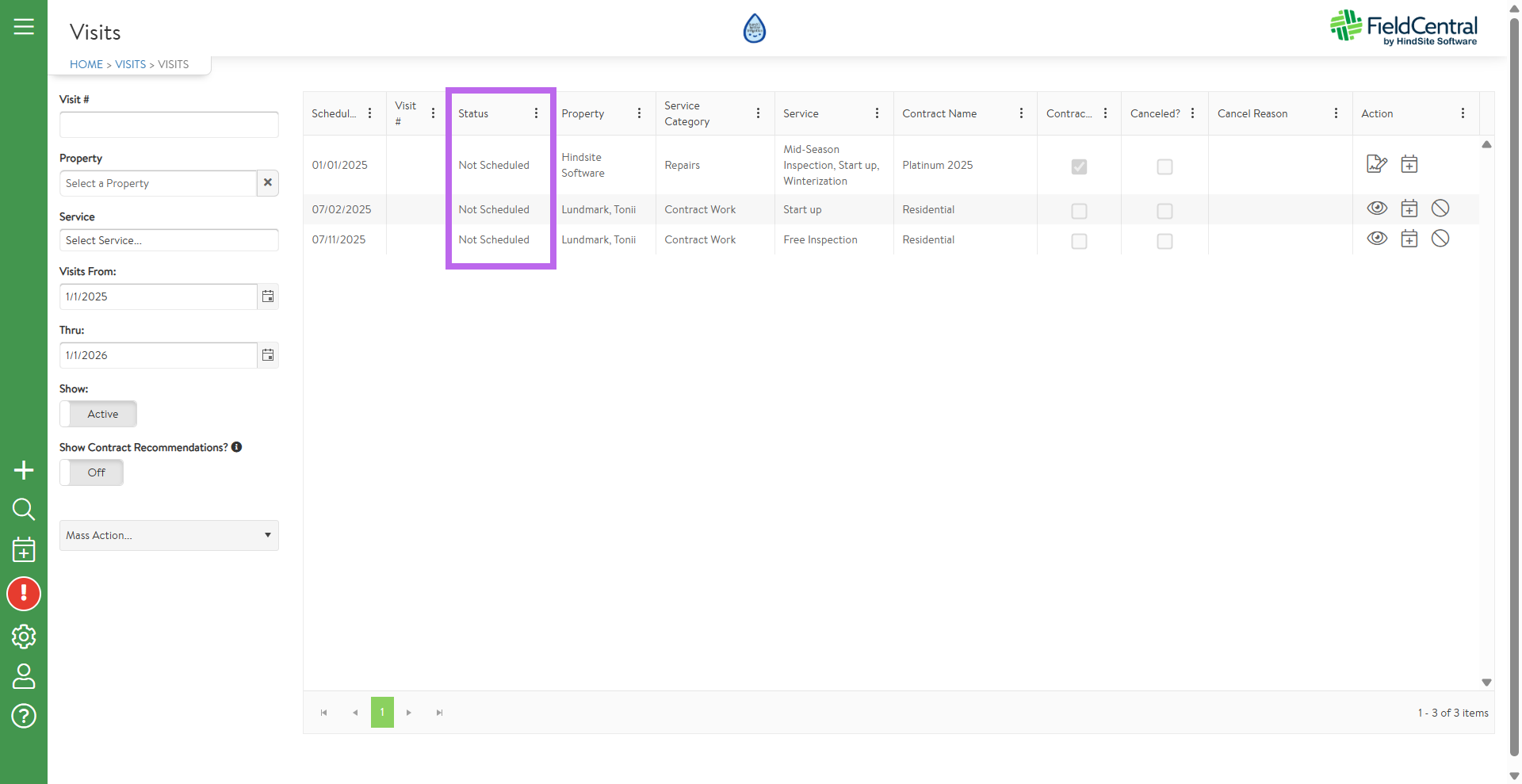This screenshot has height=784, width=1522.
Task: Open the settings gear in sidebar
Action: coord(24,637)
